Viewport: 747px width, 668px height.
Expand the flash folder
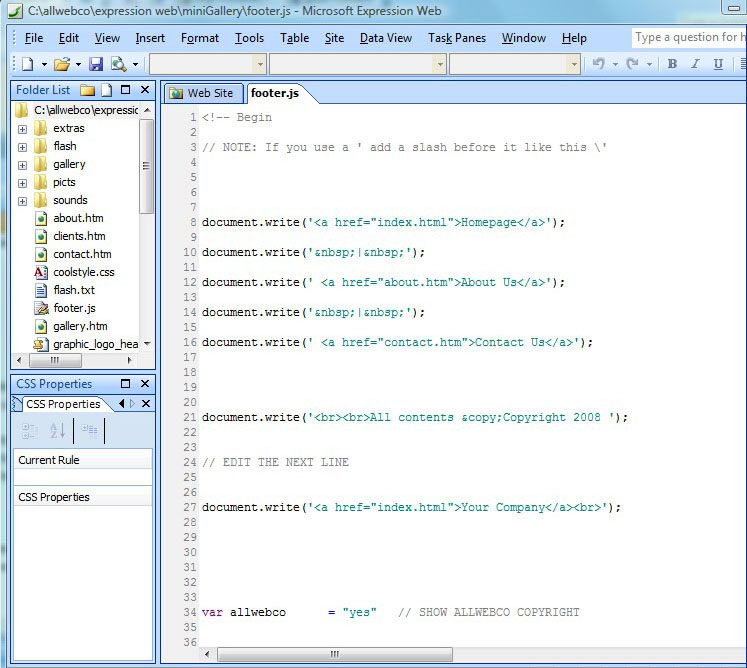click(22, 147)
